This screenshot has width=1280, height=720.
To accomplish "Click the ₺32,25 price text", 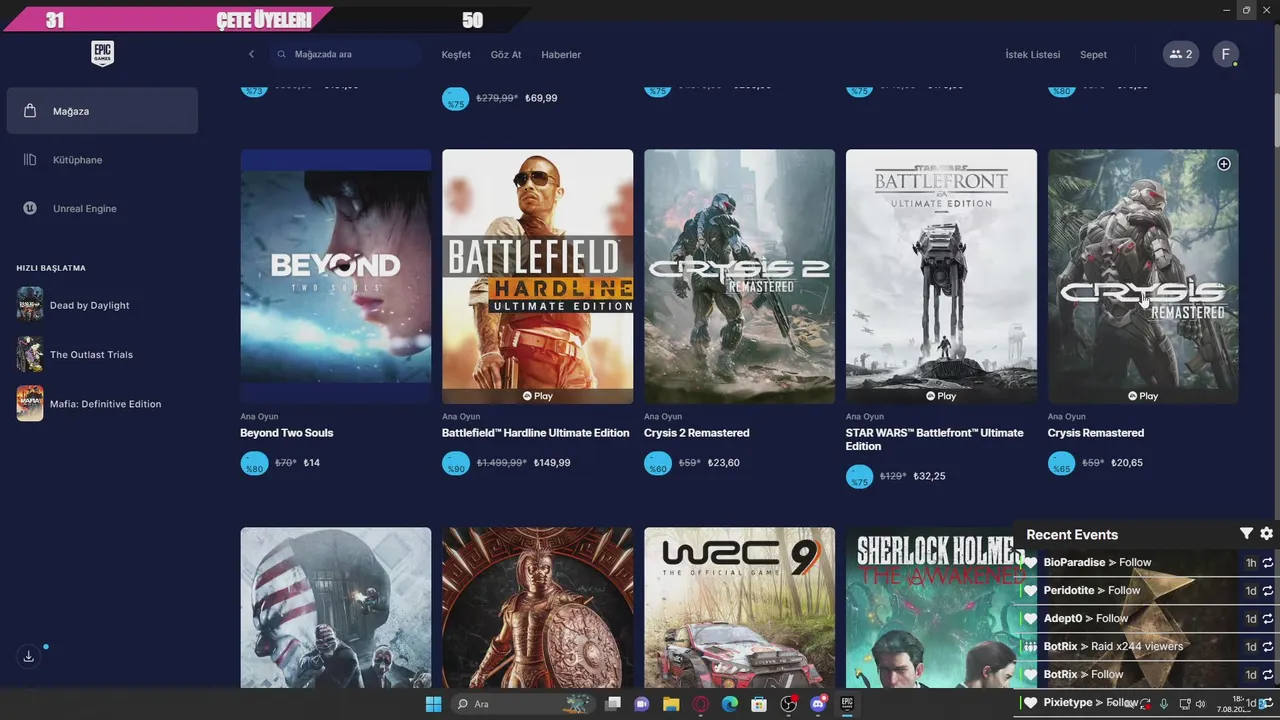I will point(930,476).
